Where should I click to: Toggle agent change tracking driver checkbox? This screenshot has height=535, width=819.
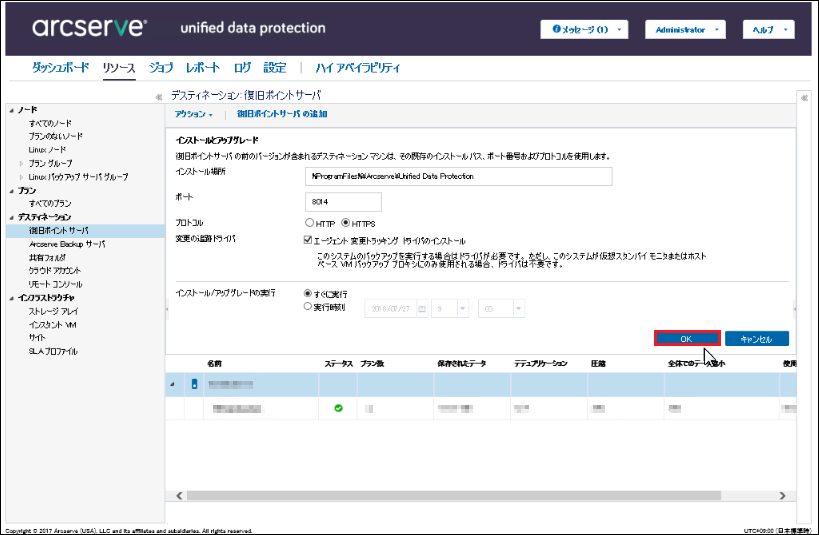(308, 240)
